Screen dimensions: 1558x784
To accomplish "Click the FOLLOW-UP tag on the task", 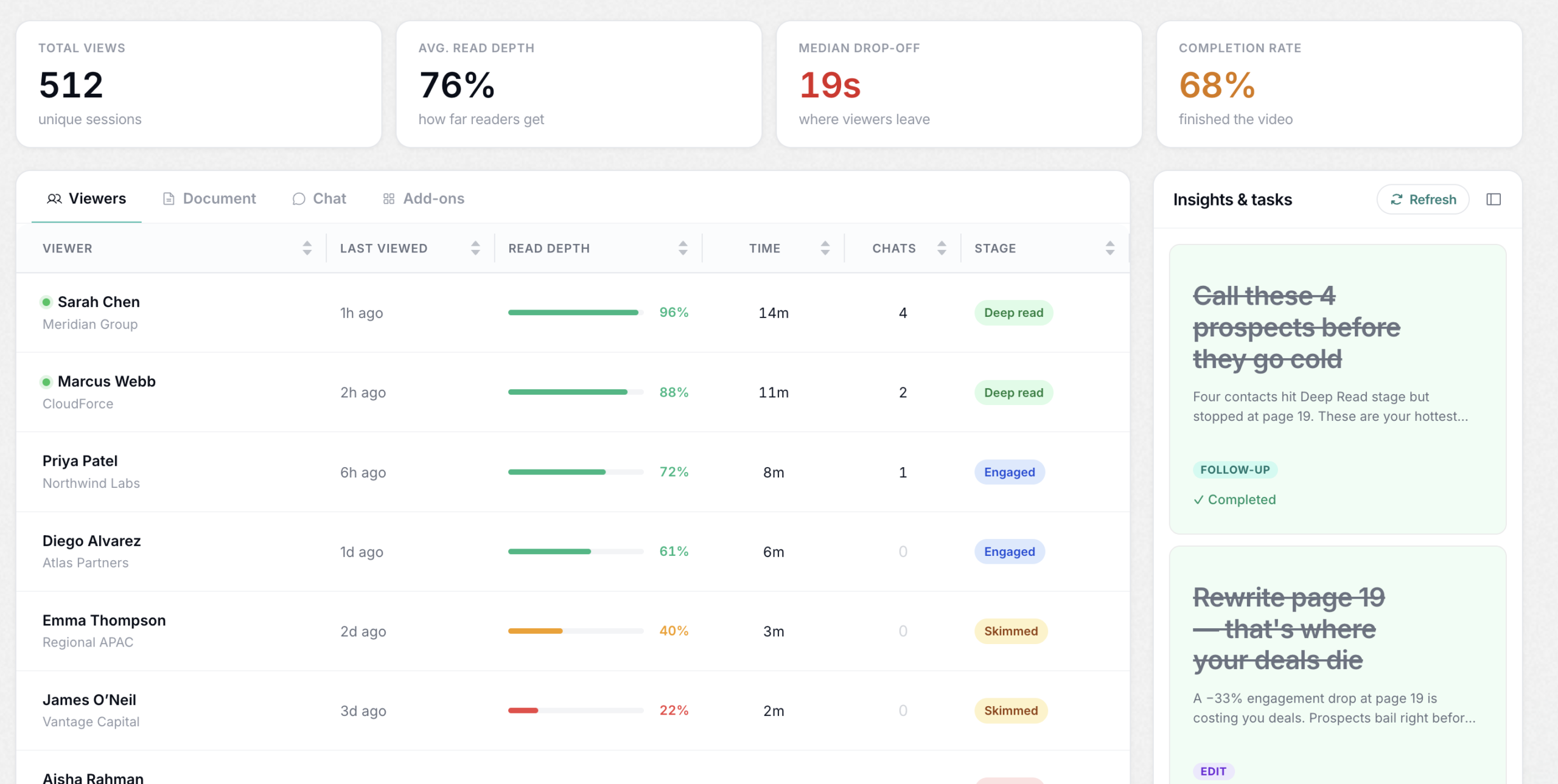I will [1235, 470].
